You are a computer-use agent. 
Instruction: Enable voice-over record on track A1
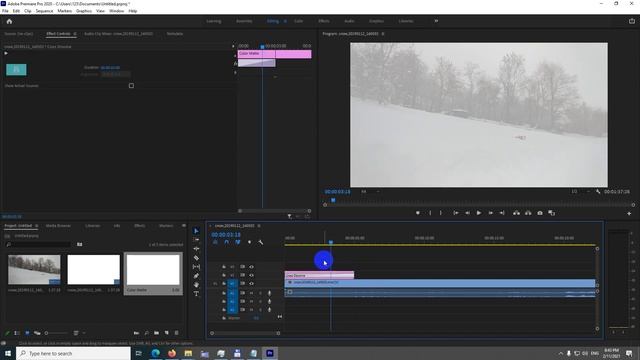coord(269,293)
